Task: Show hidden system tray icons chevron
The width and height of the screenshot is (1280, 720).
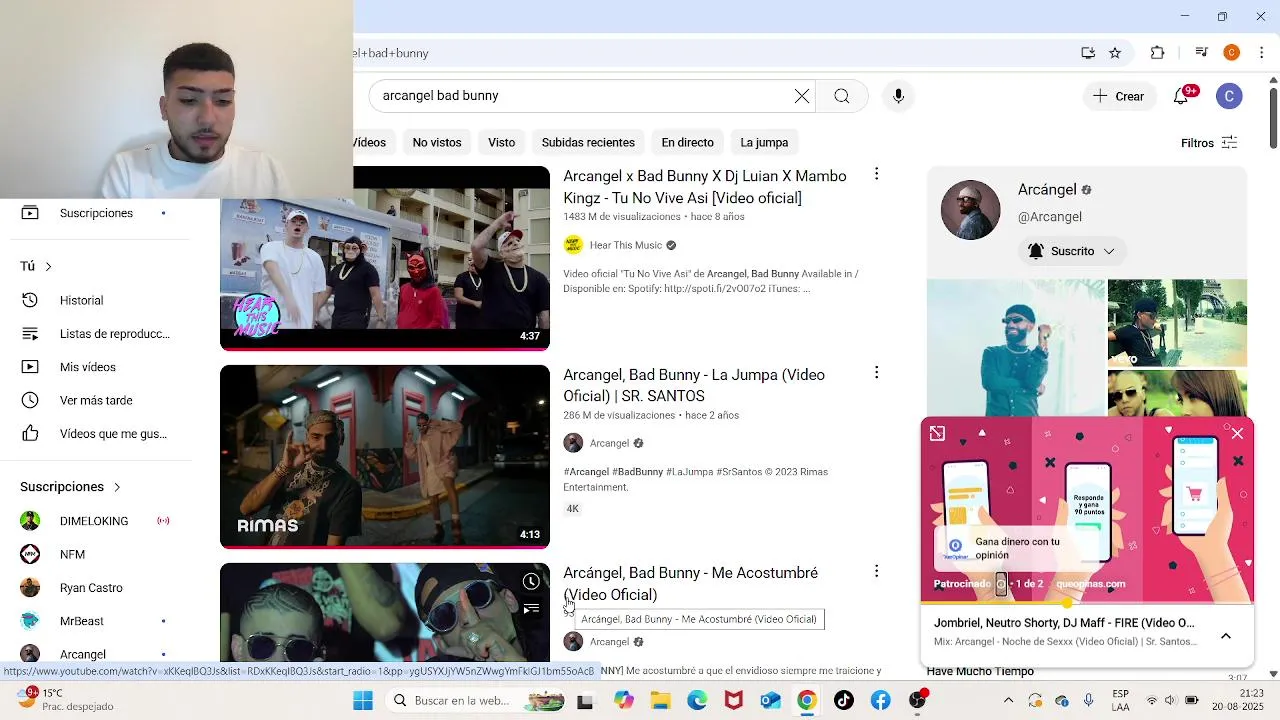Action: pos(1008,700)
